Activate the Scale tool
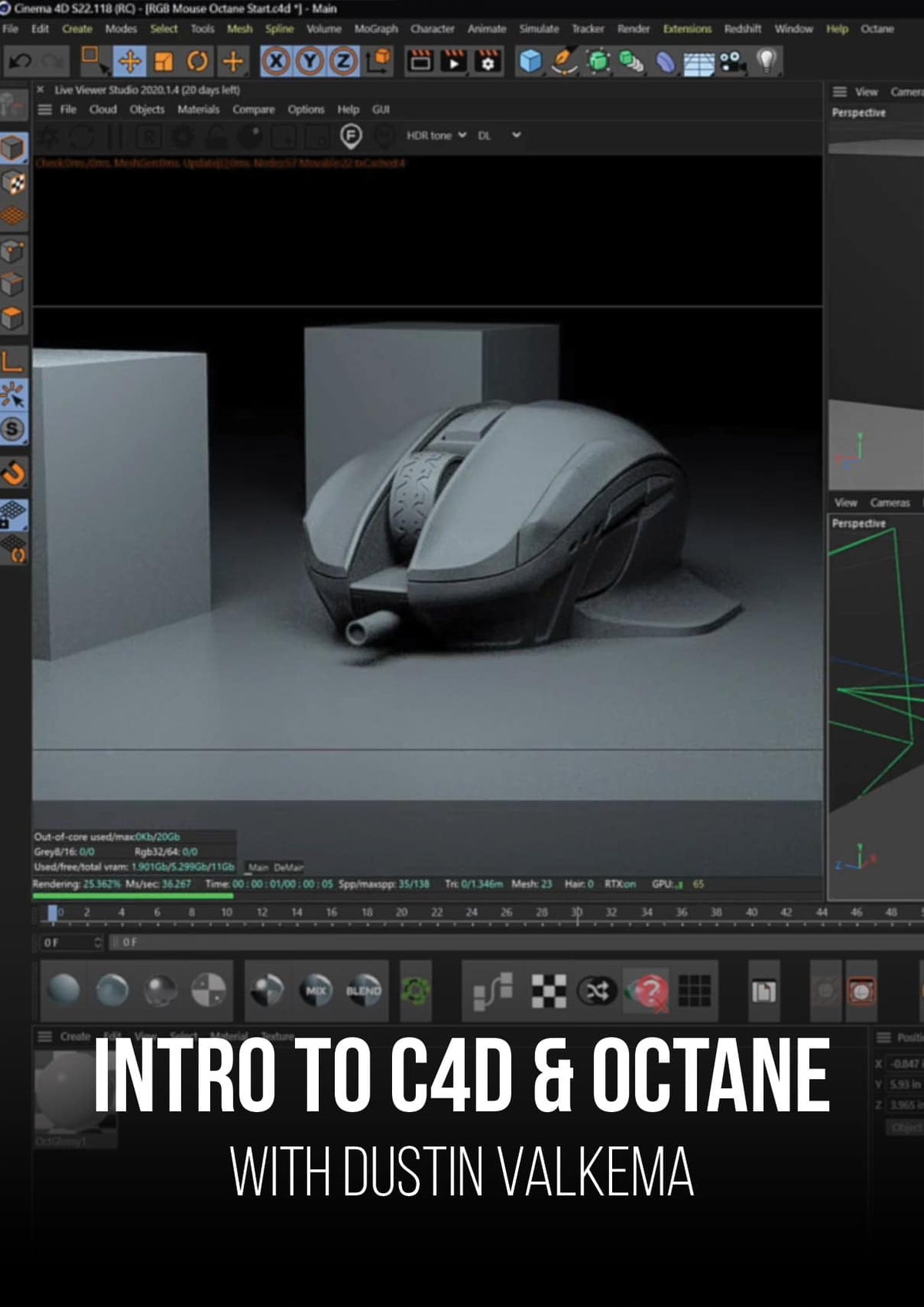 click(x=163, y=61)
